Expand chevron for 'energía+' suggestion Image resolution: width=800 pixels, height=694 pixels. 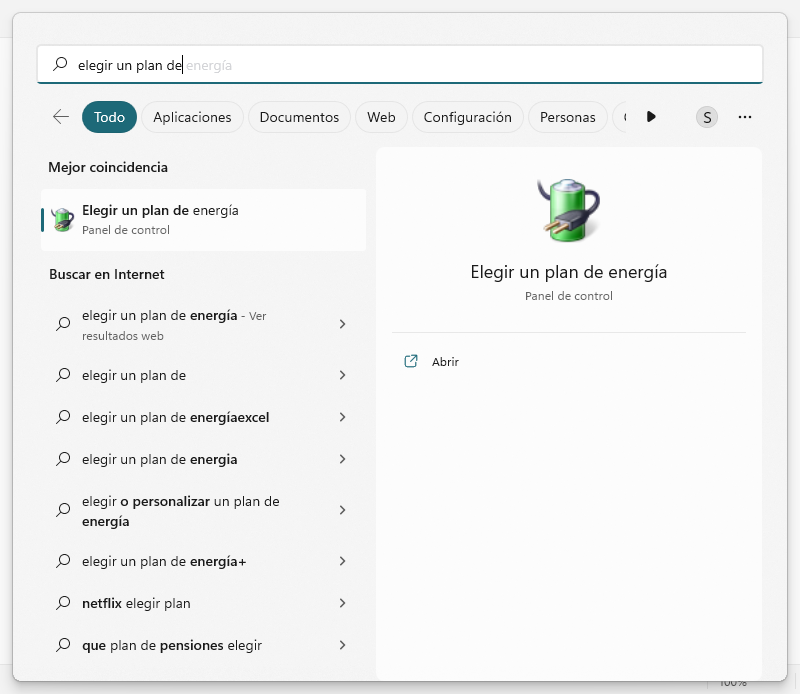click(342, 561)
